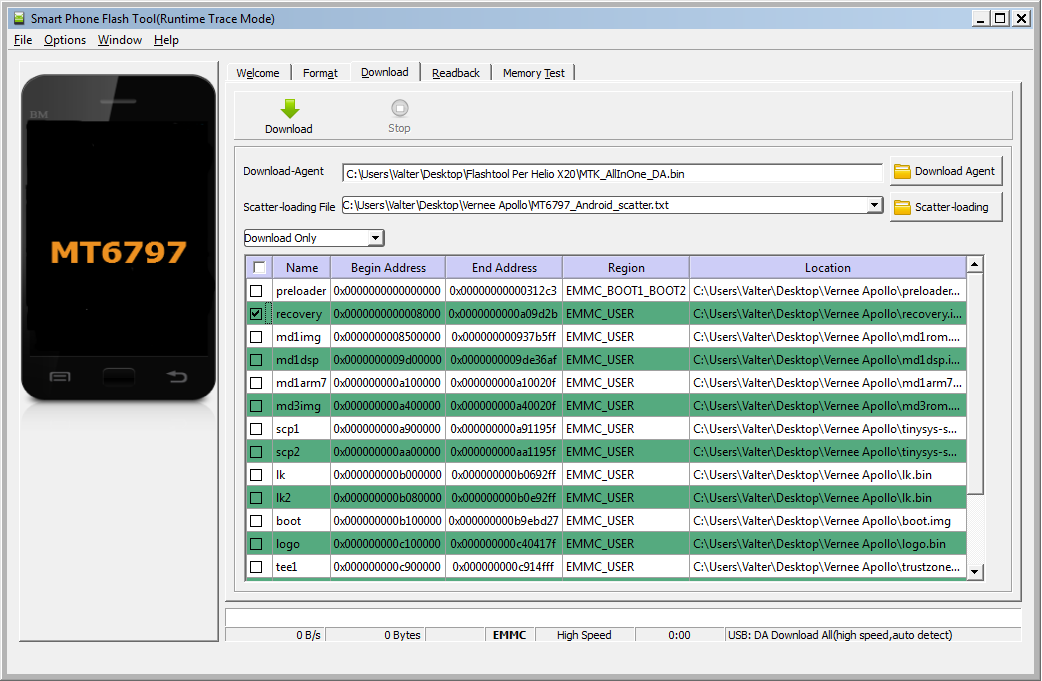Click the Scatter-loading button
Image resolution: width=1042 pixels, height=681 pixels.
pos(945,207)
